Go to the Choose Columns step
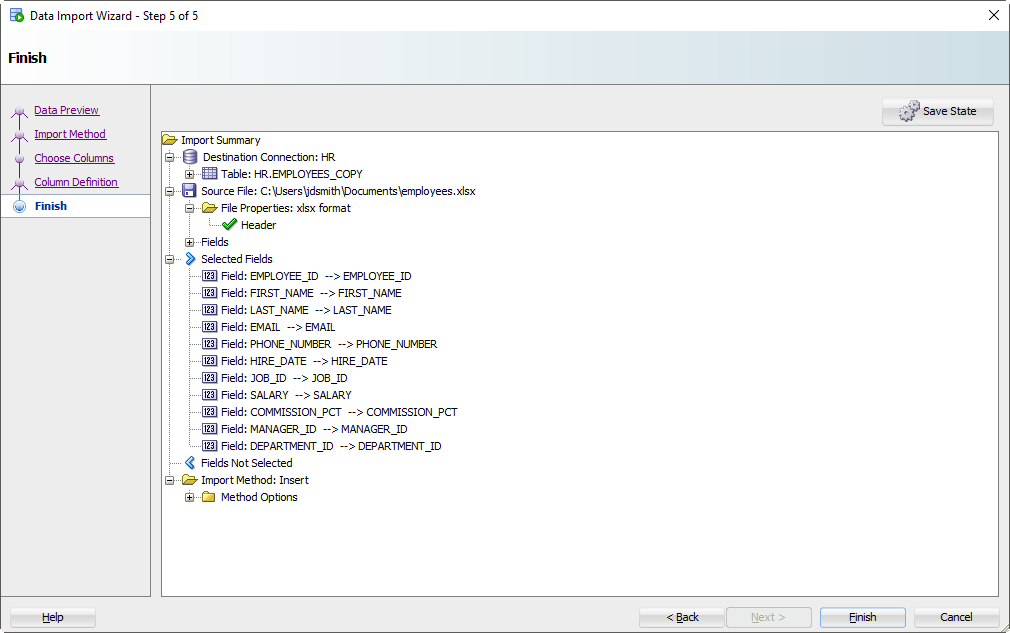1010x633 pixels. 74,158
